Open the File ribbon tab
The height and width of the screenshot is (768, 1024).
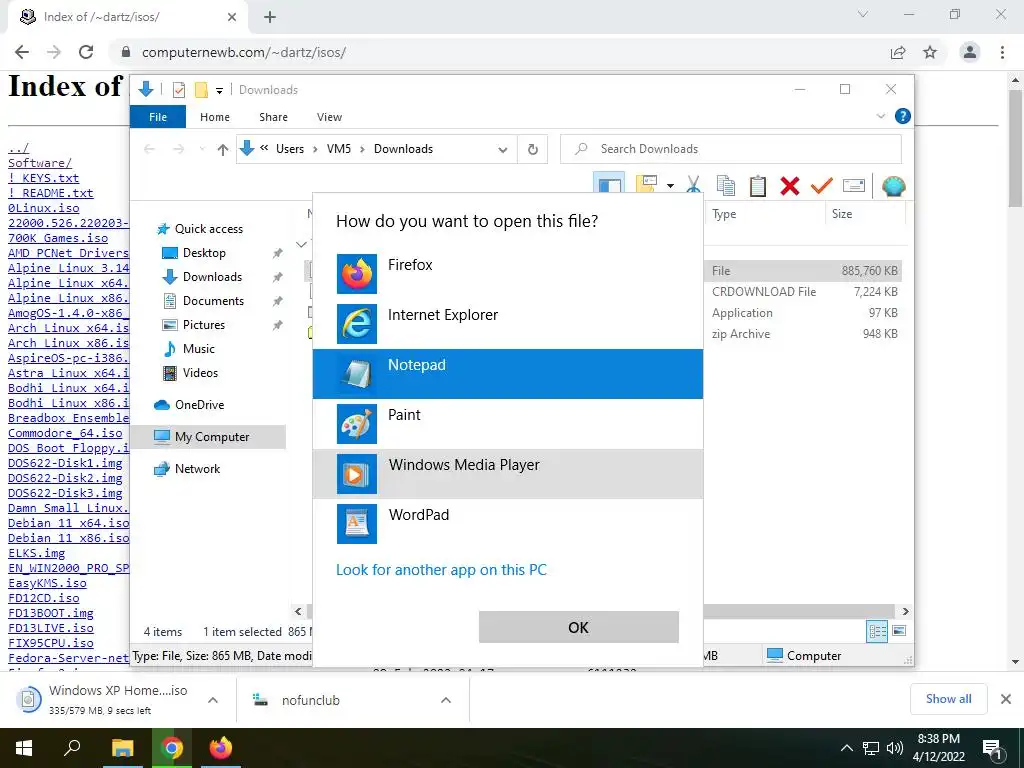click(158, 117)
